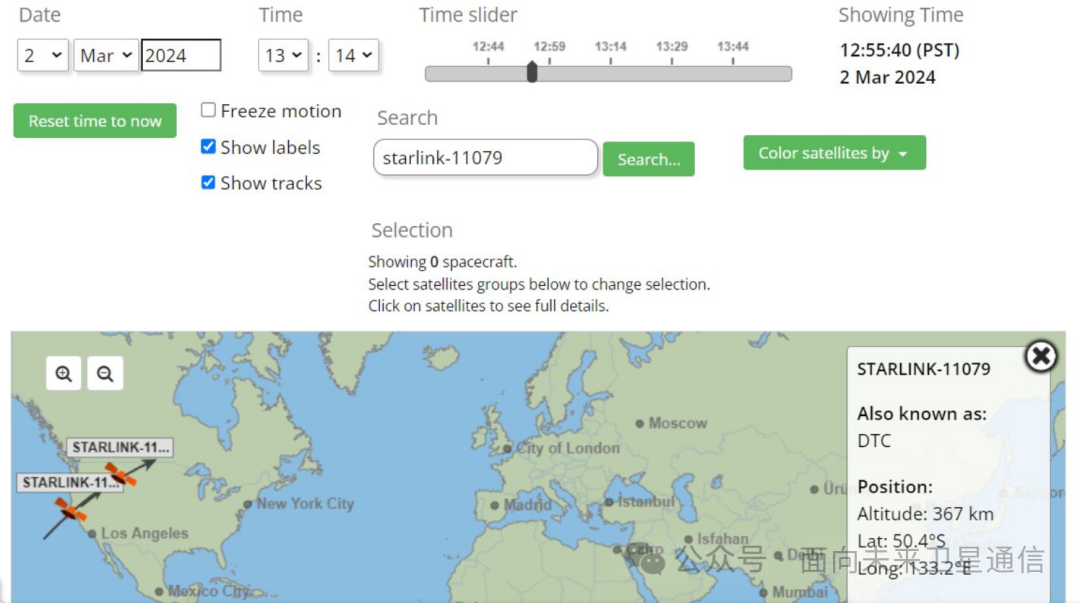Click the Showing 0 spacecraft text
Screen dimensions: 1080x603
[442, 262]
